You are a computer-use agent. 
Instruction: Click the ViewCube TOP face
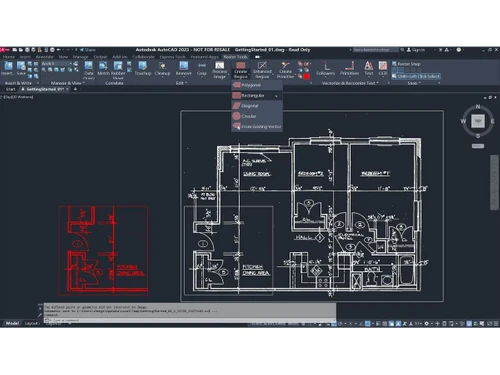tap(478, 121)
